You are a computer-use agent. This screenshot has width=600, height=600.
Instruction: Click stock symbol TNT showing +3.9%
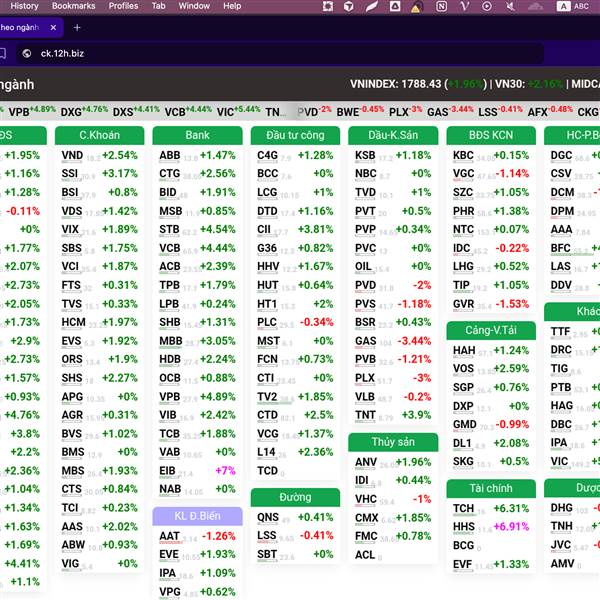(365, 415)
